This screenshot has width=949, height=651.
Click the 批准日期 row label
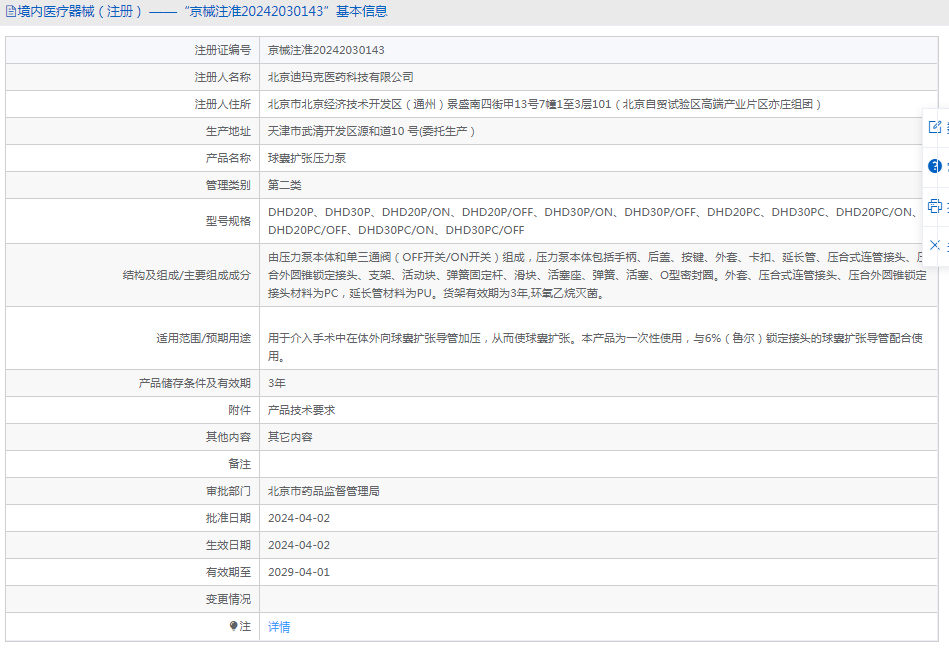point(228,519)
